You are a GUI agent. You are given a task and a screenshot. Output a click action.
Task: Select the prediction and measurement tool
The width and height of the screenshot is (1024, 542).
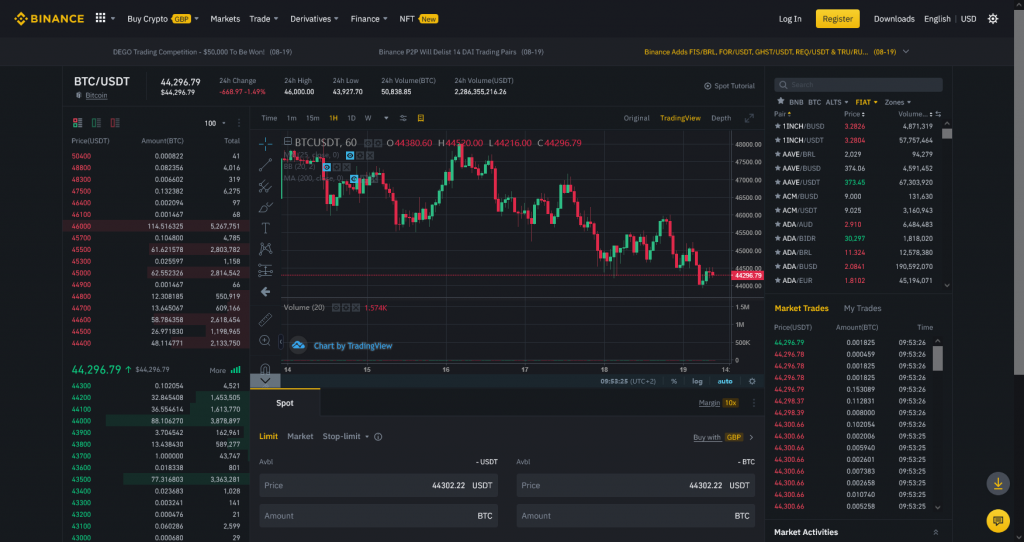coord(265,270)
